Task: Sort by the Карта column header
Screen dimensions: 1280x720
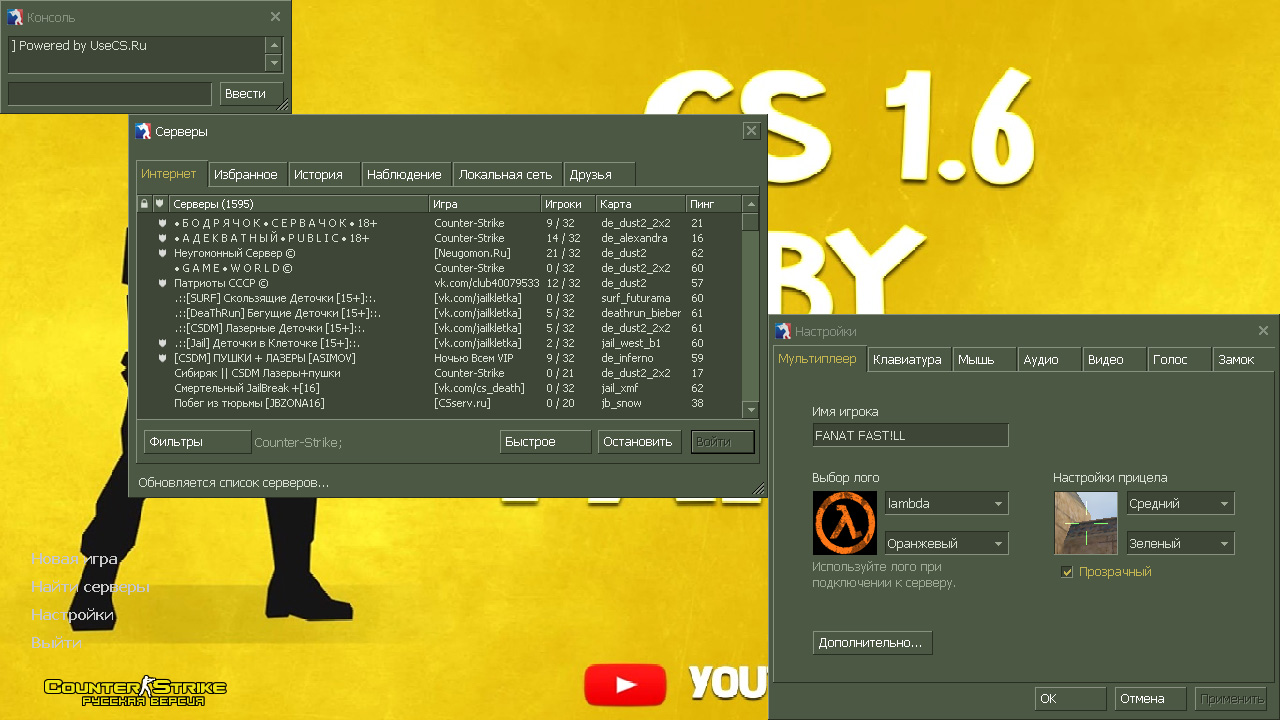Action: coord(641,204)
